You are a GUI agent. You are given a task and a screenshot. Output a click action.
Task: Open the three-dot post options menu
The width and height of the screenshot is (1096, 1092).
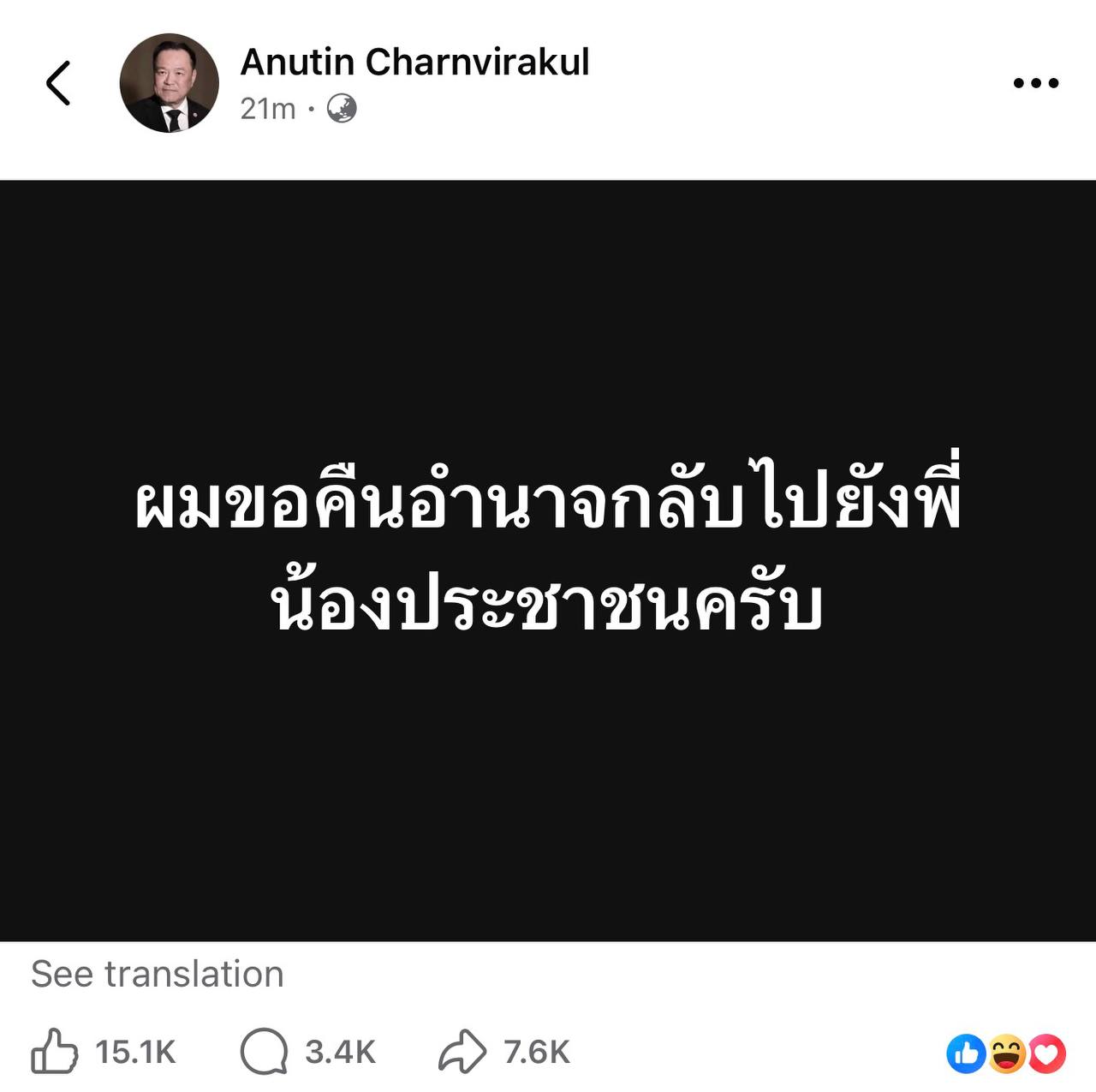(x=1036, y=83)
